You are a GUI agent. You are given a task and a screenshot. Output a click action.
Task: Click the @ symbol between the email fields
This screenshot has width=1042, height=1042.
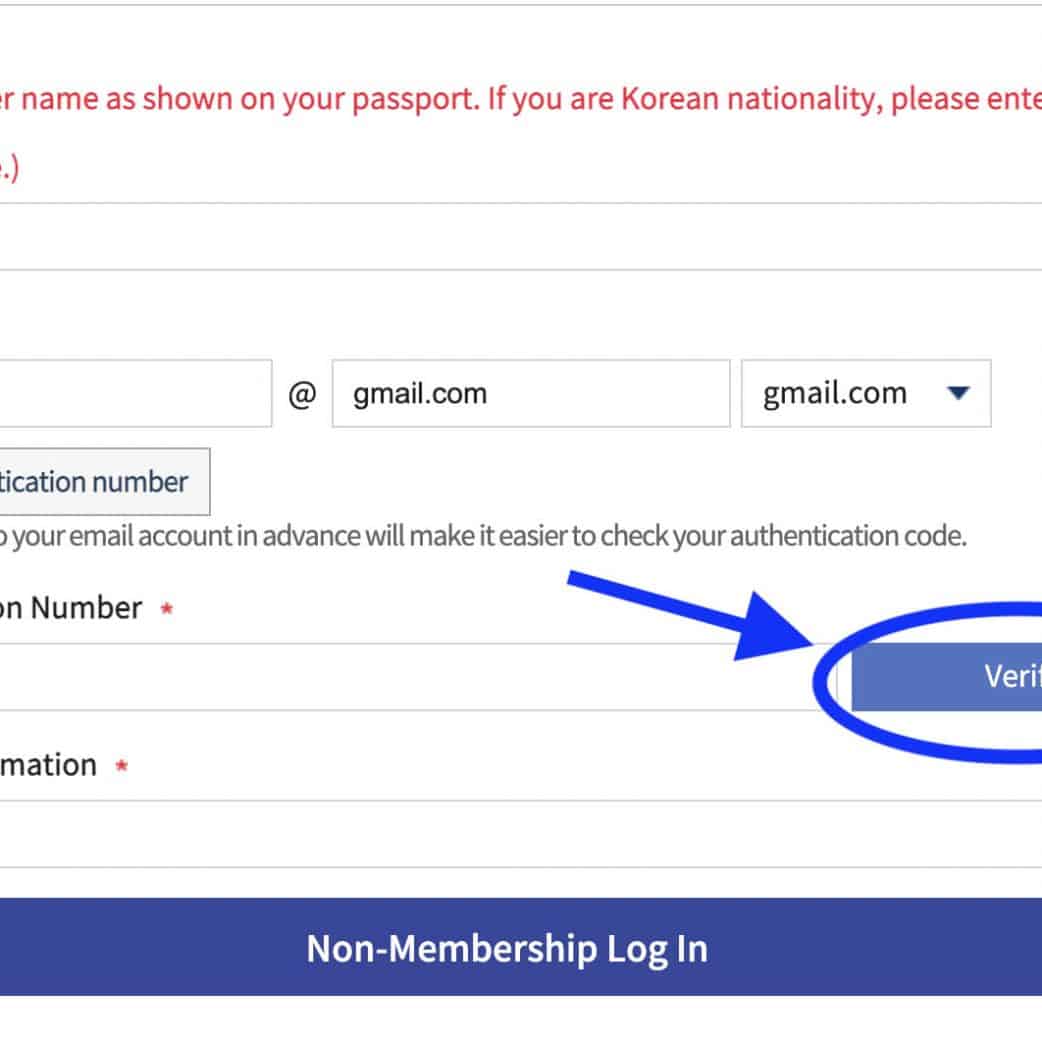coord(302,394)
